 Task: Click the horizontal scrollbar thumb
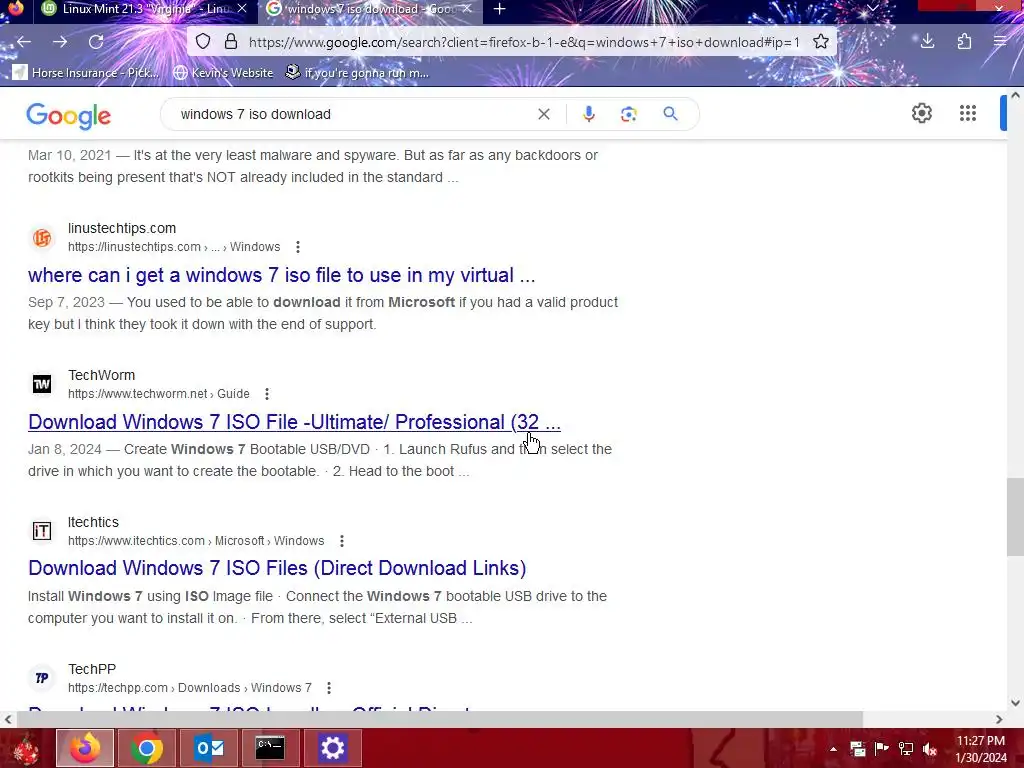pyautogui.click(x=440, y=719)
